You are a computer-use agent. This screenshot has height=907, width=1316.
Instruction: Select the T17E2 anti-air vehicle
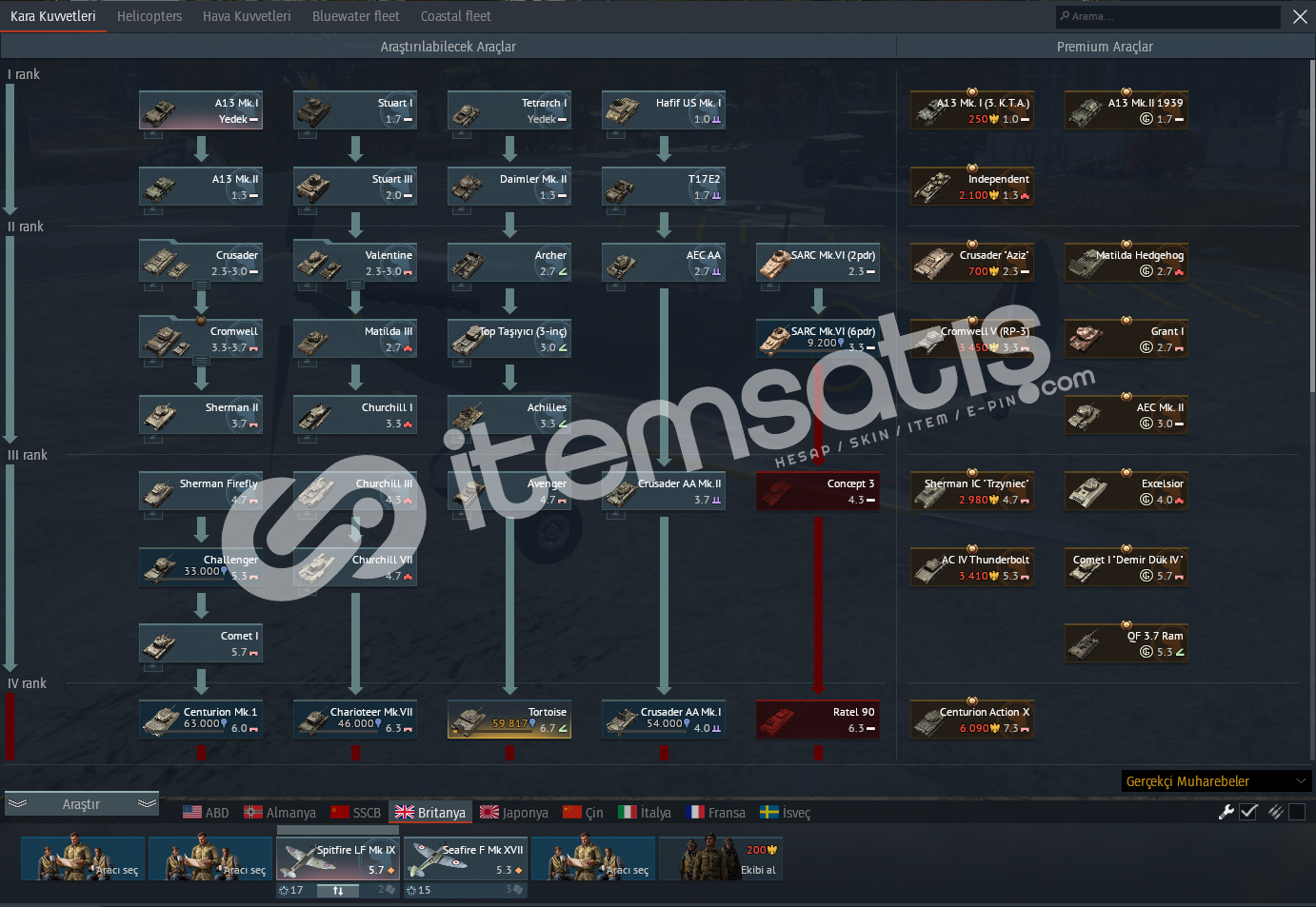(664, 187)
